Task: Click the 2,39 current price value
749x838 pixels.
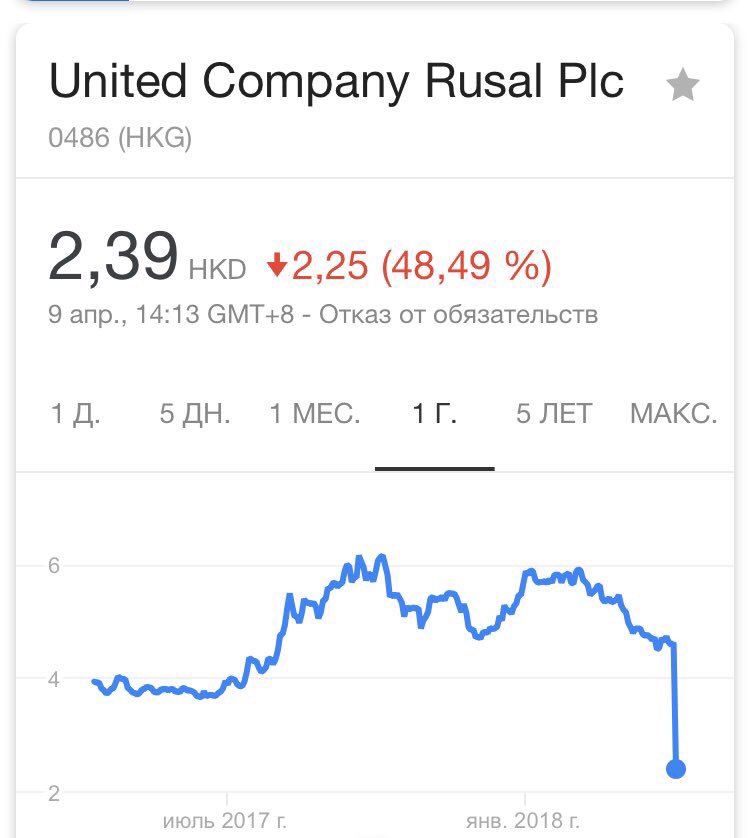Action: point(113,256)
